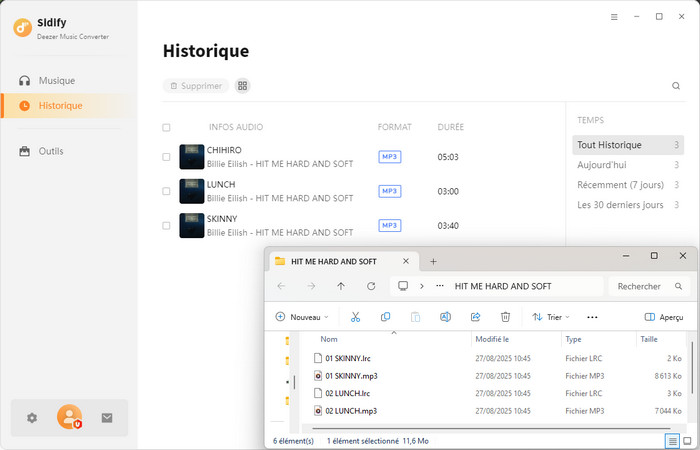Click the Explorer cut scissors icon

[354, 317]
